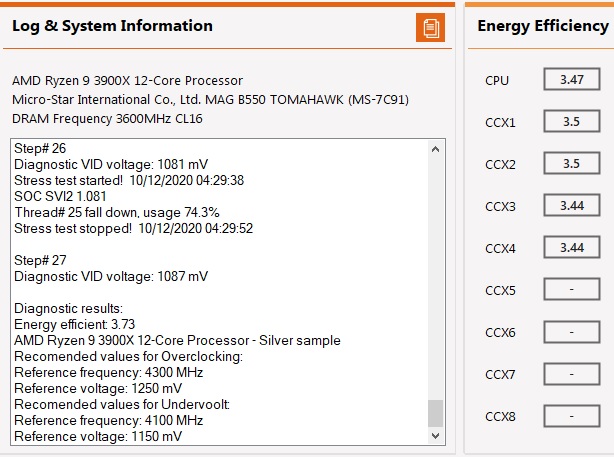The height and width of the screenshot is (457, 614).
Task: Select the CCX2 efficiency value box
Action: (x=572, y=163)
